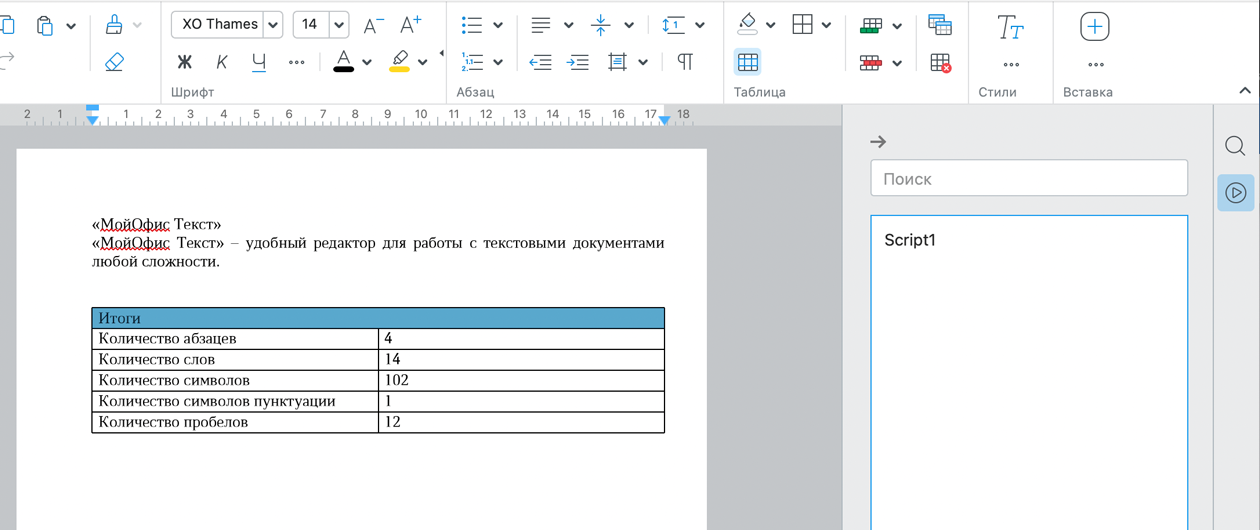Click the format painter brush icon
Viewport: 1260px width, 530px height.
tap(114, 25)
